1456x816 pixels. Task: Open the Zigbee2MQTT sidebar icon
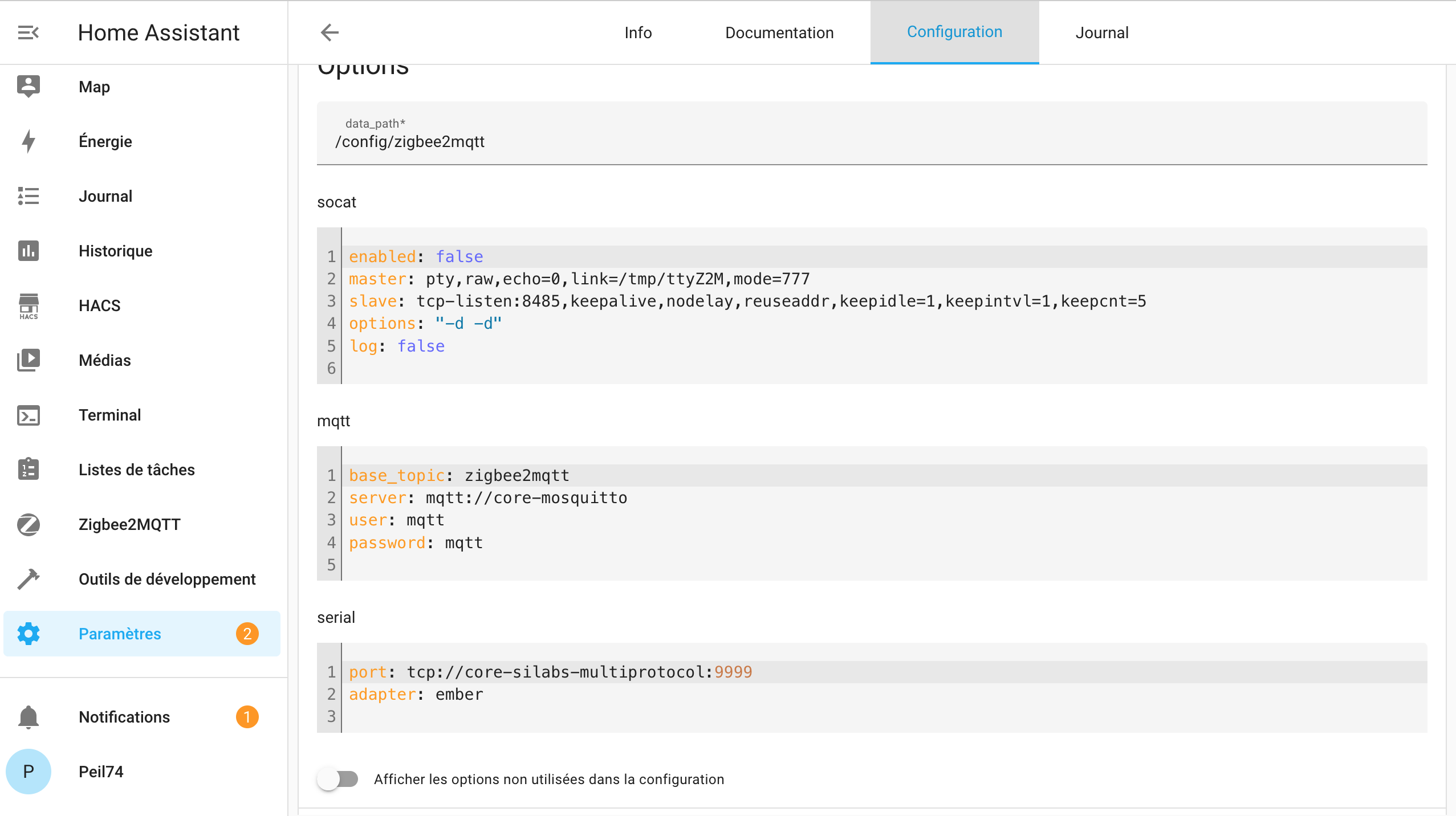coord(28,524)
